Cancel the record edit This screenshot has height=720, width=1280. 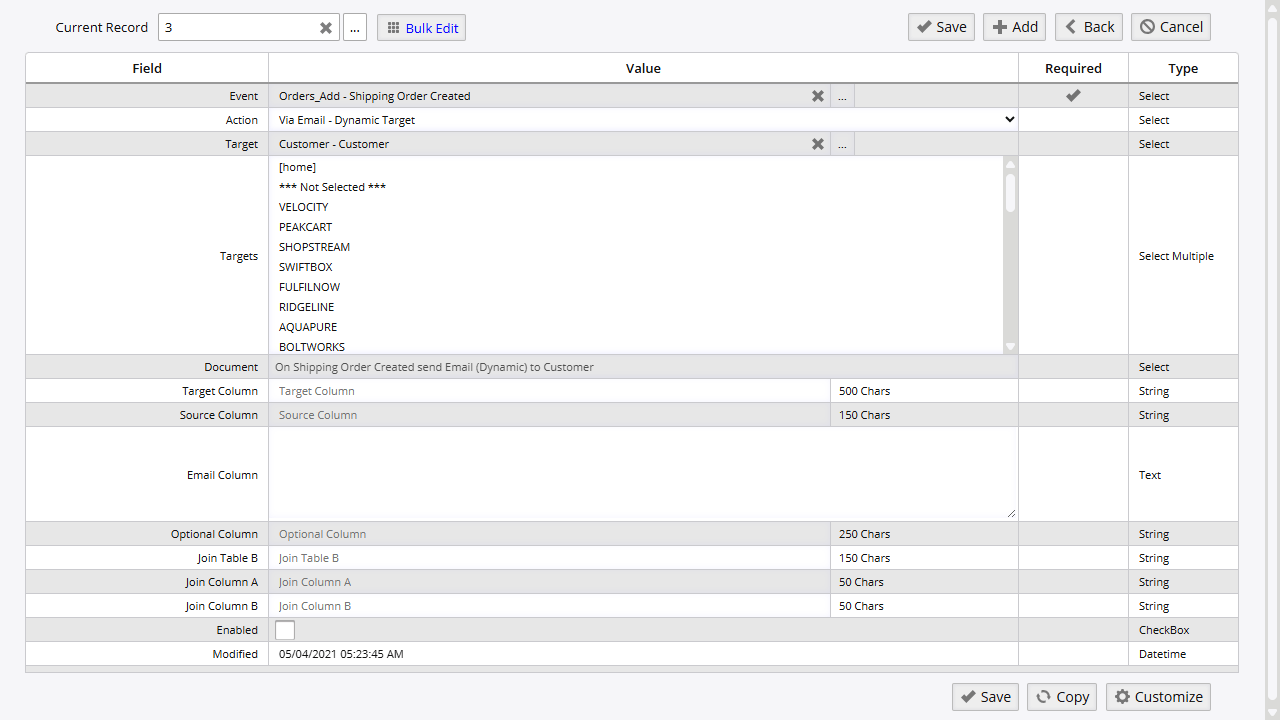[1170, 27]
